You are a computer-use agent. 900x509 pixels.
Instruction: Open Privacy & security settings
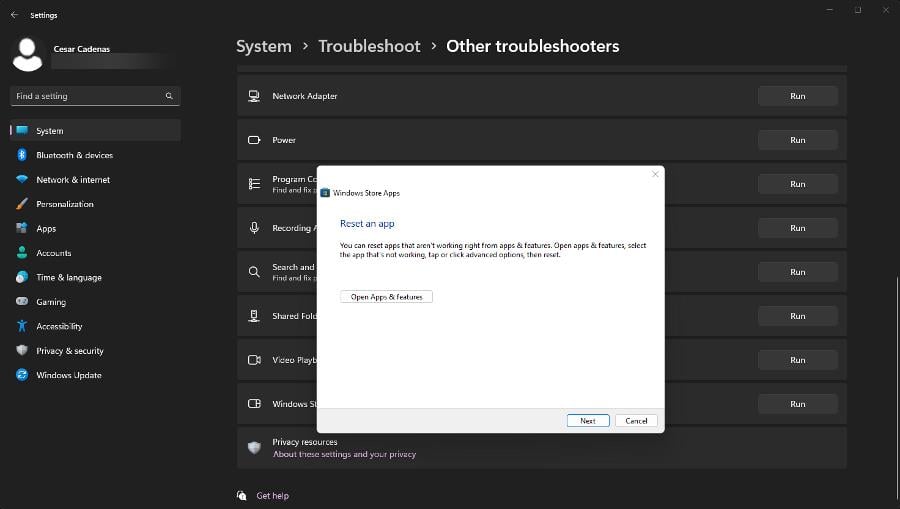[x=95, y=351]
